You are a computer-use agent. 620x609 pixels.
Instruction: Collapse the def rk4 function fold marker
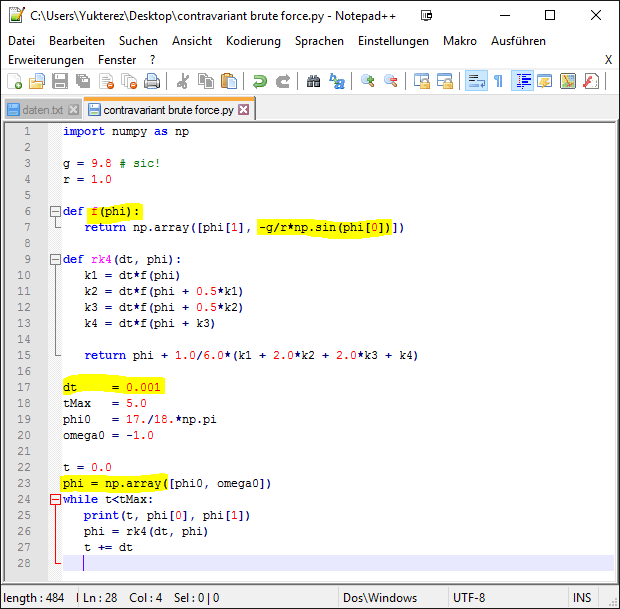point(54,260)
